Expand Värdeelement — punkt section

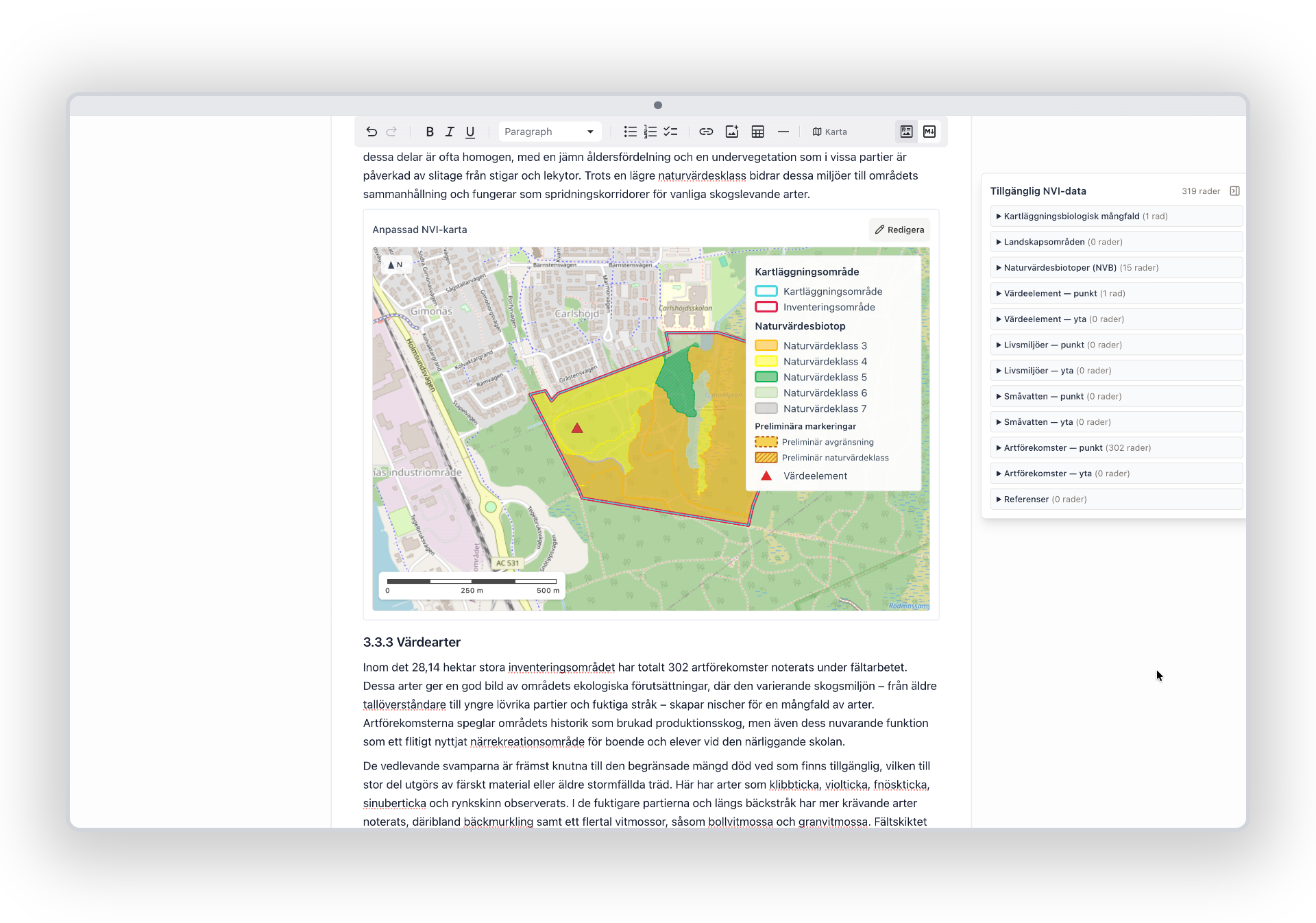pos(1116,293)
